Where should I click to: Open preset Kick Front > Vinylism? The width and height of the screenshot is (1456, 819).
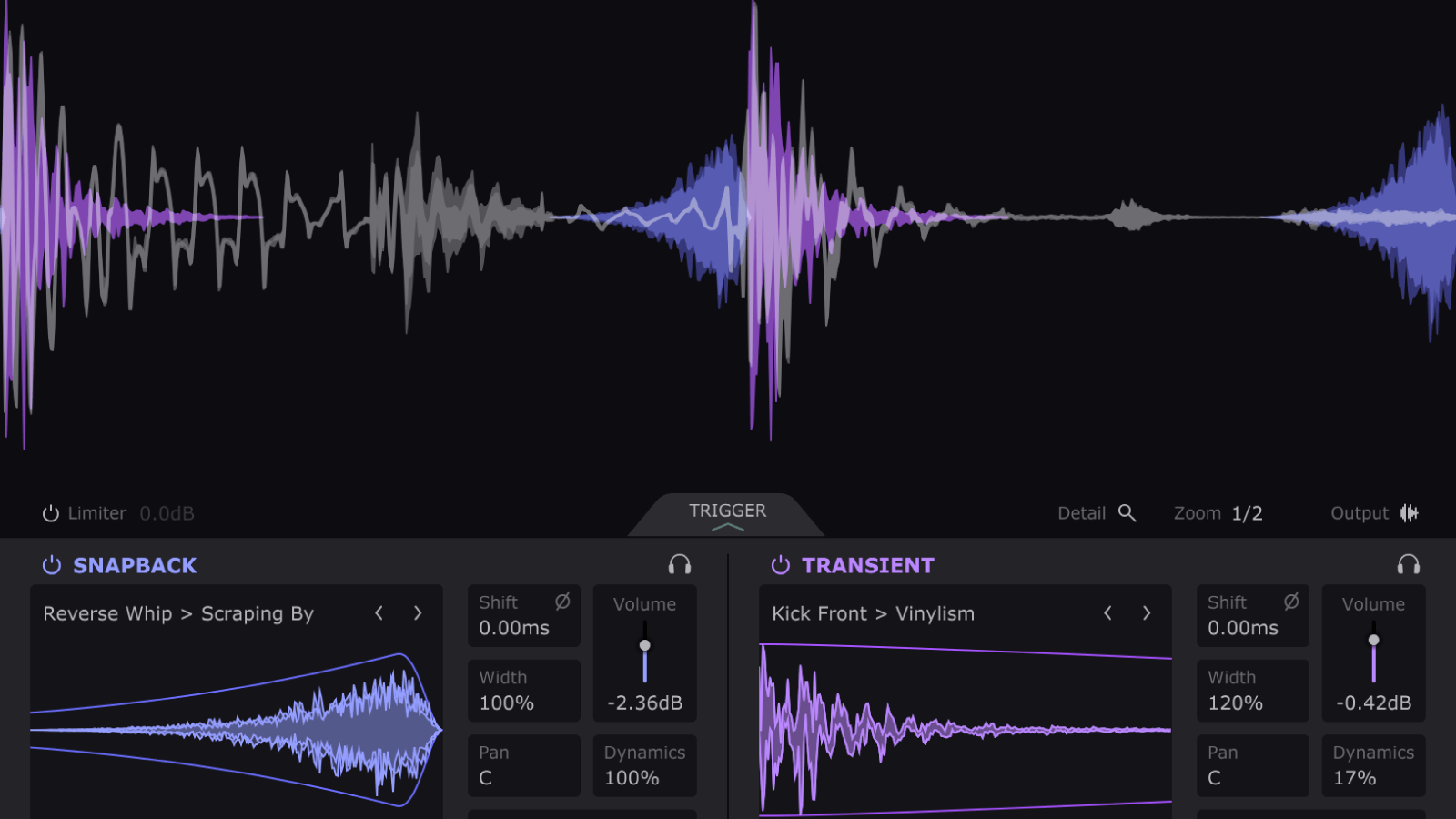coord(872,613)
